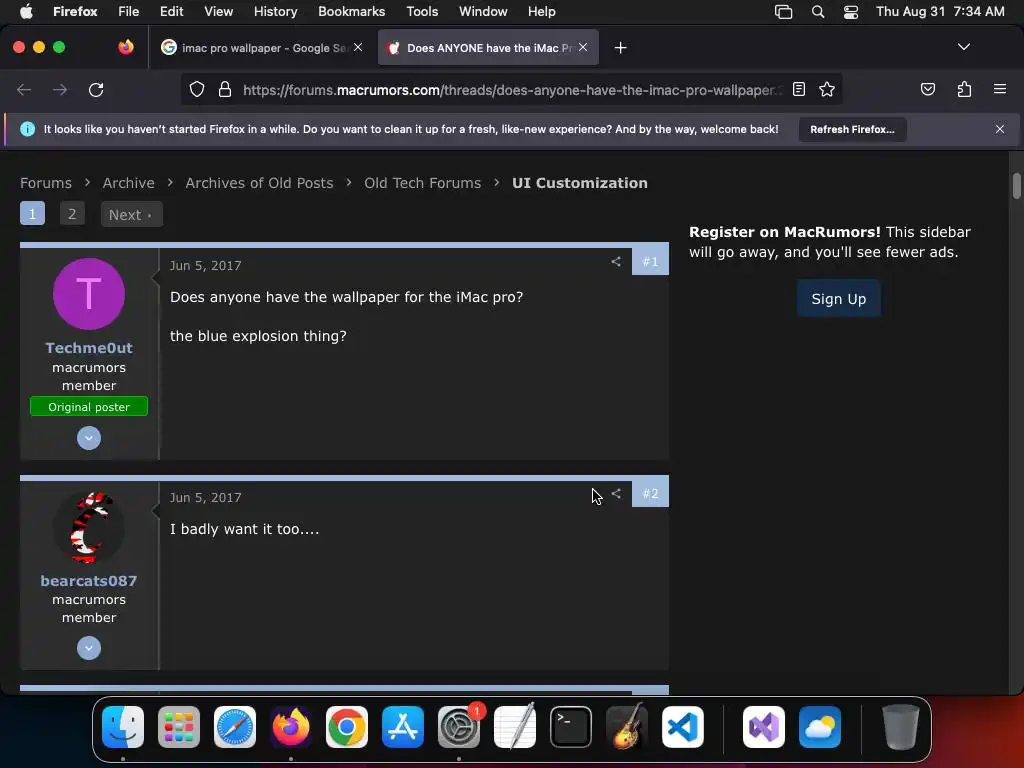Open GarageBand from the dock

pos(627,727)
